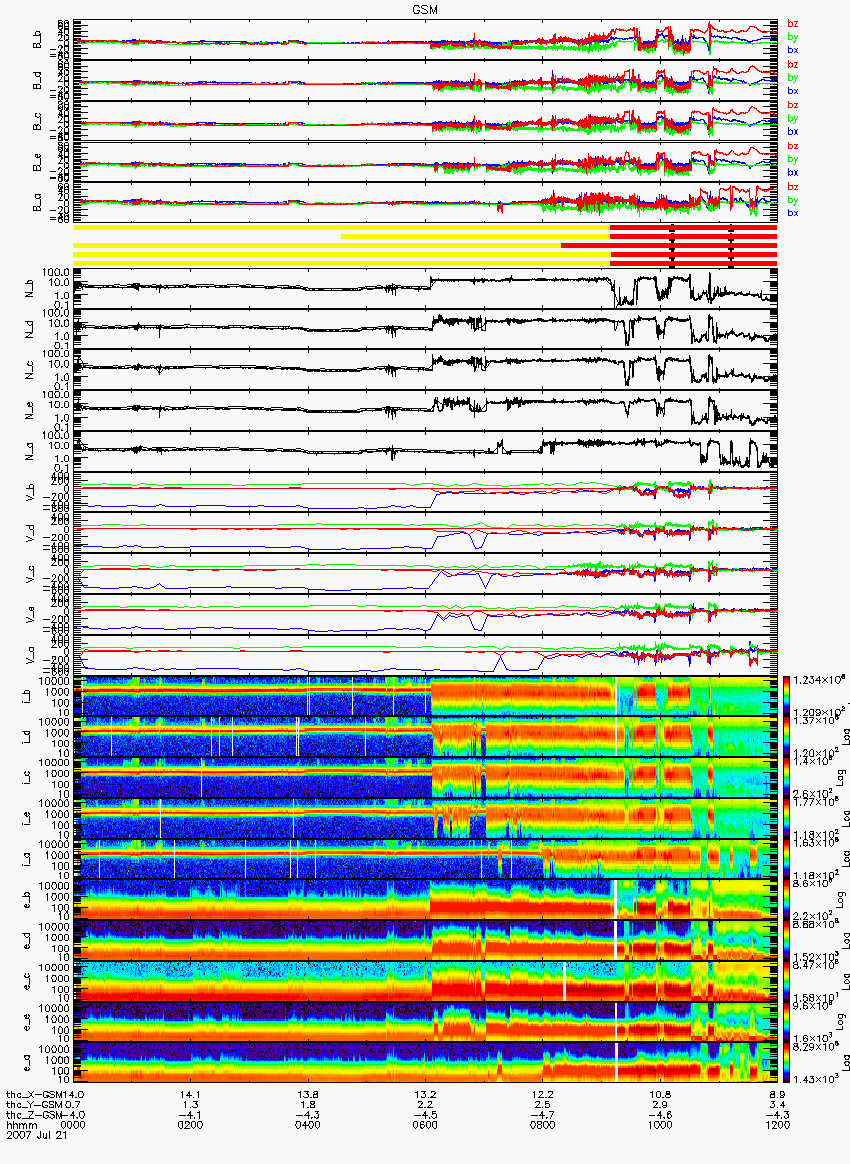Click the bx legend label beside B_b
This screenshot has width=850, height=1164.
pos(793,50)
